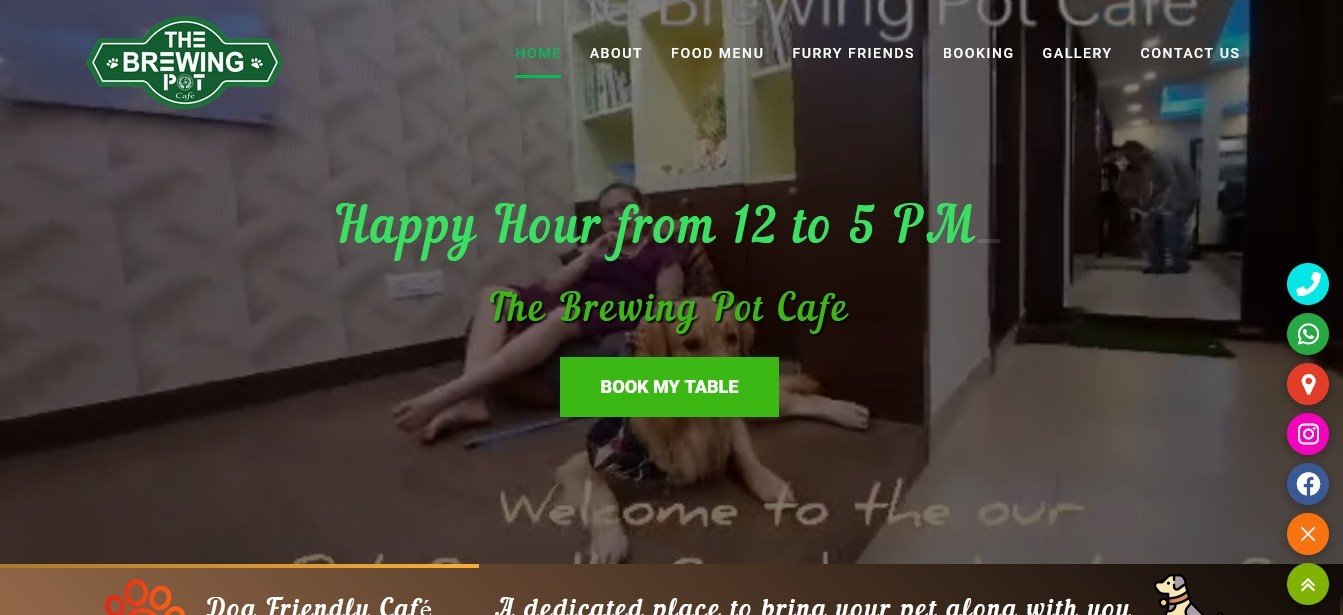This screenshot has width=1343, height=615.
Task: Click the green back-to-top double chevron
Action: [1307, 584]
